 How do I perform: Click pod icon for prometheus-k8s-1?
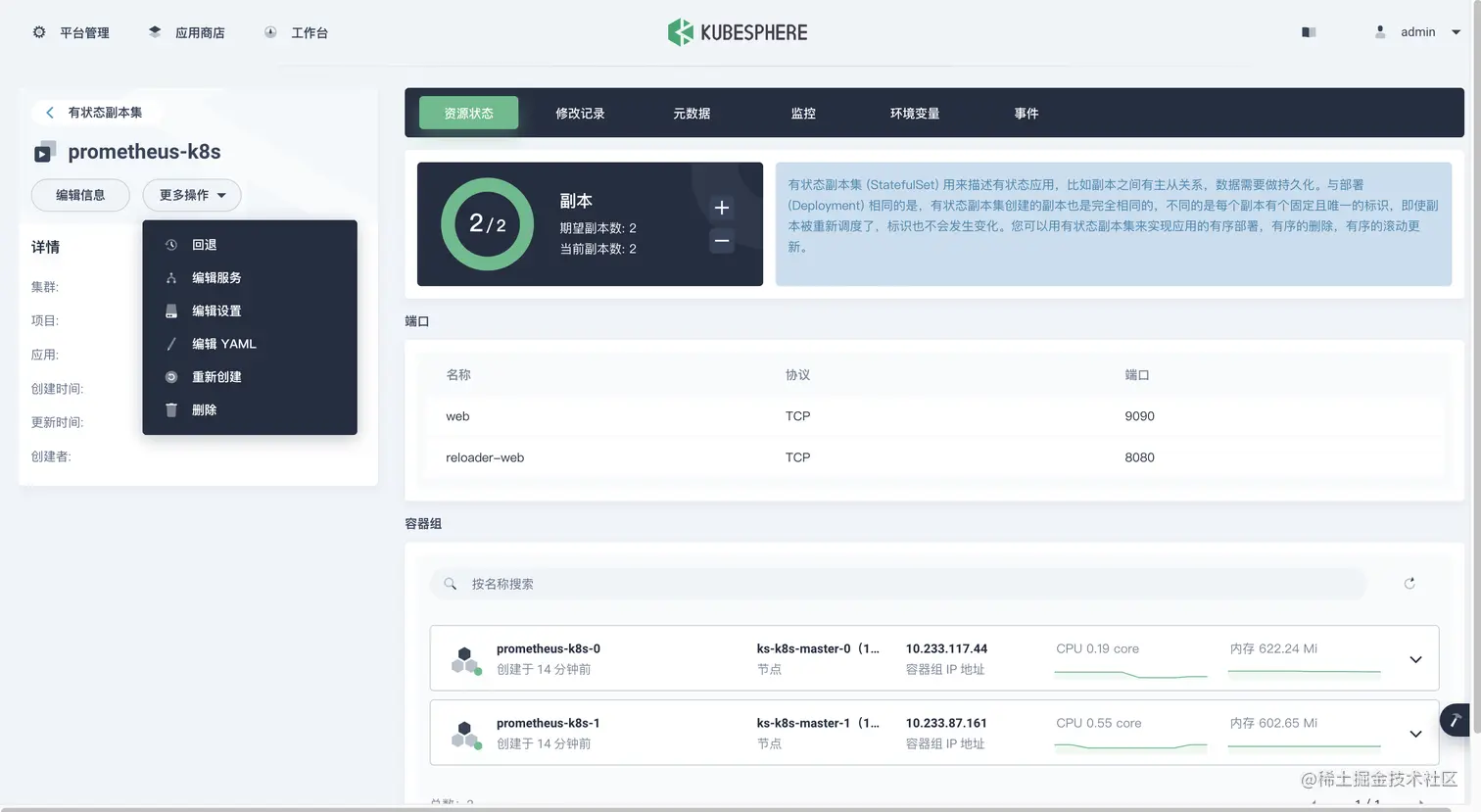466,735
